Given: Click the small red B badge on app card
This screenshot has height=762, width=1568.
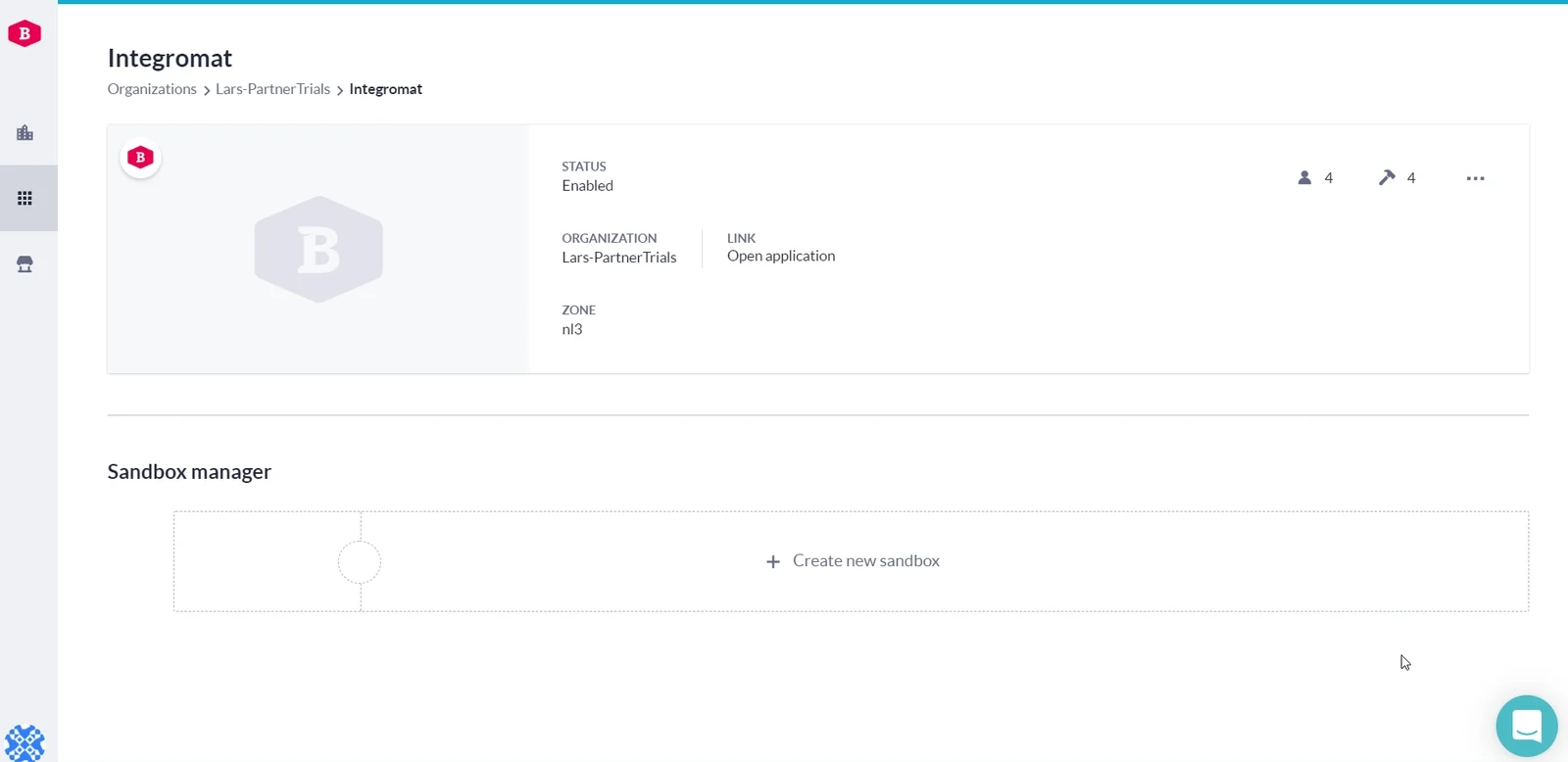Looking at the screenshot, I should 141,158.
